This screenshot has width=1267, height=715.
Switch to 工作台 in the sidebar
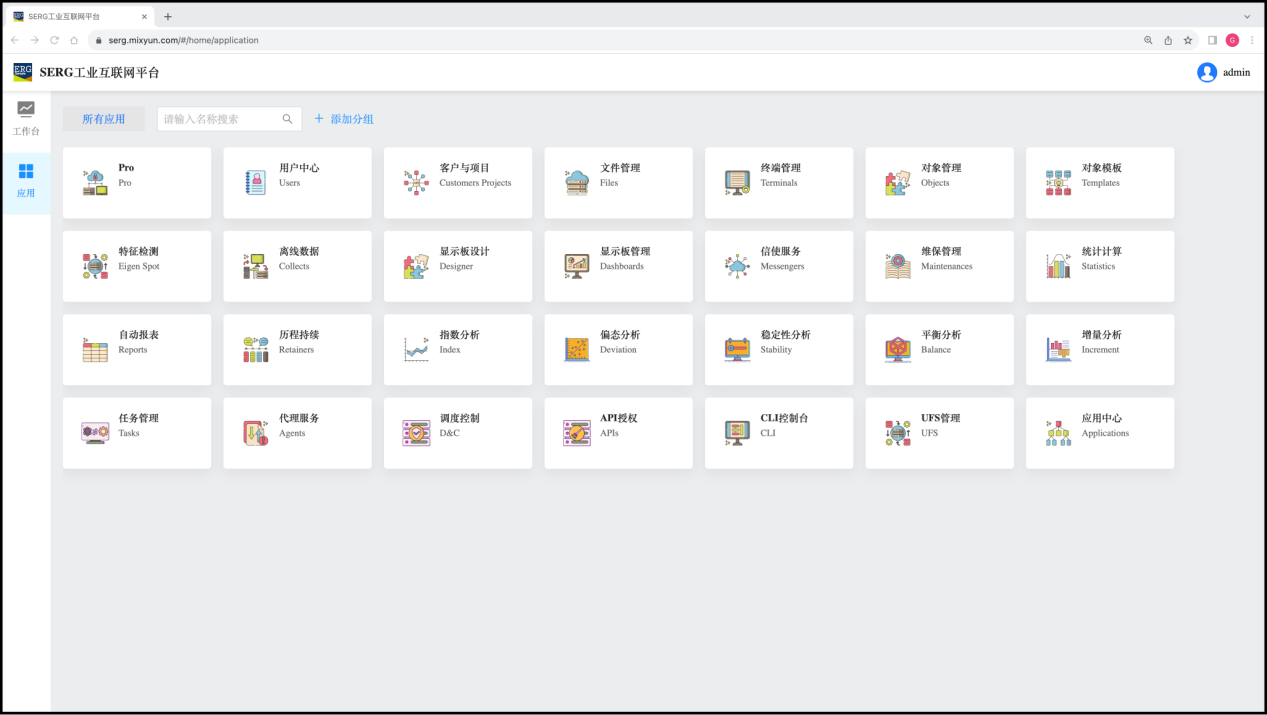26,118
